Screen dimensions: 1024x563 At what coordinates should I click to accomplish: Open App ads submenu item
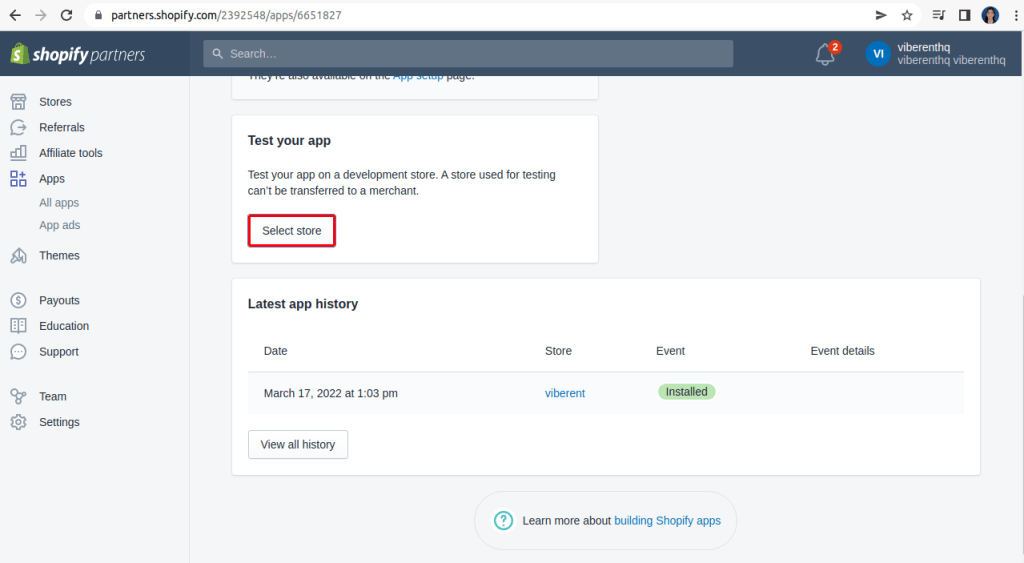pos(59,225)
